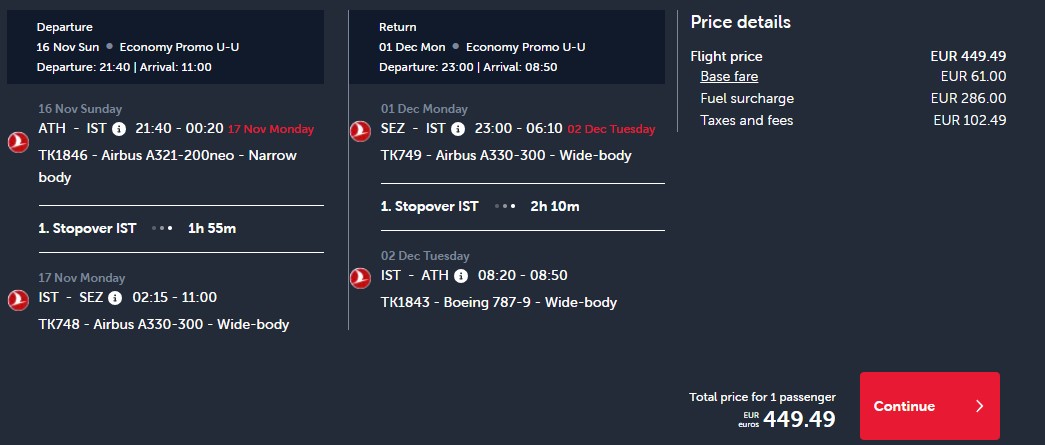Show info for IST - ATH segment

click(461, 276)
